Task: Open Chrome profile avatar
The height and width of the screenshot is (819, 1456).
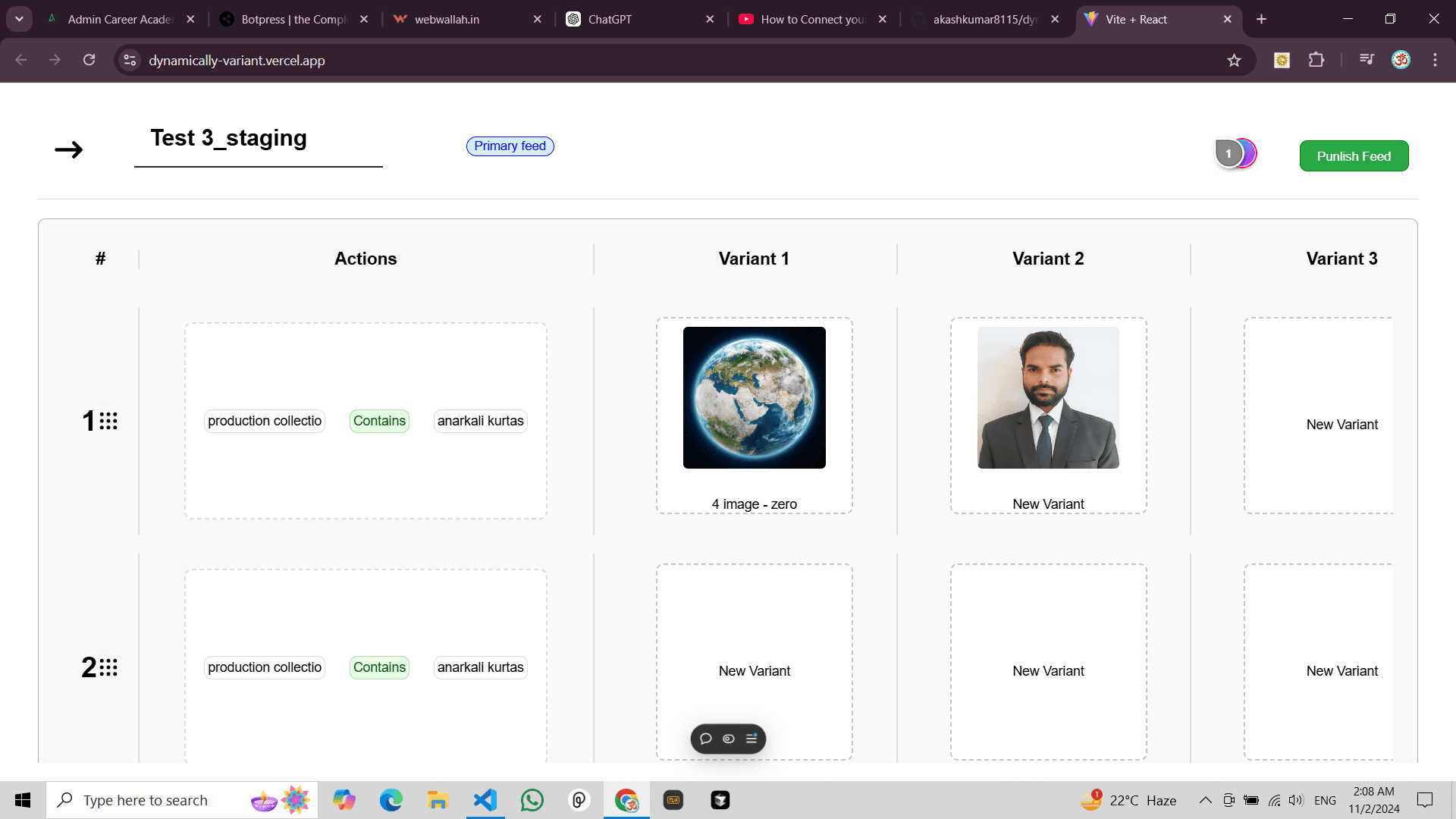Action: click(x=1401, y=60)
